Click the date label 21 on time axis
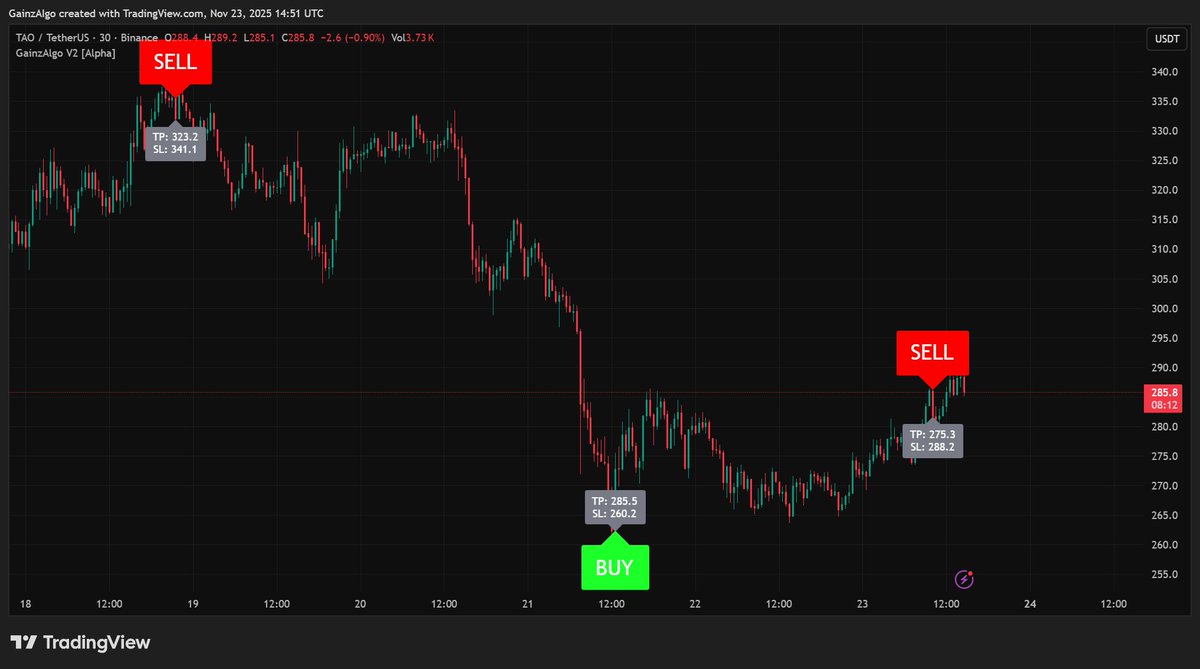Image resolution: width=1200 pixels, height=669 pixels. pyautogui.click(x=528, y=604)
